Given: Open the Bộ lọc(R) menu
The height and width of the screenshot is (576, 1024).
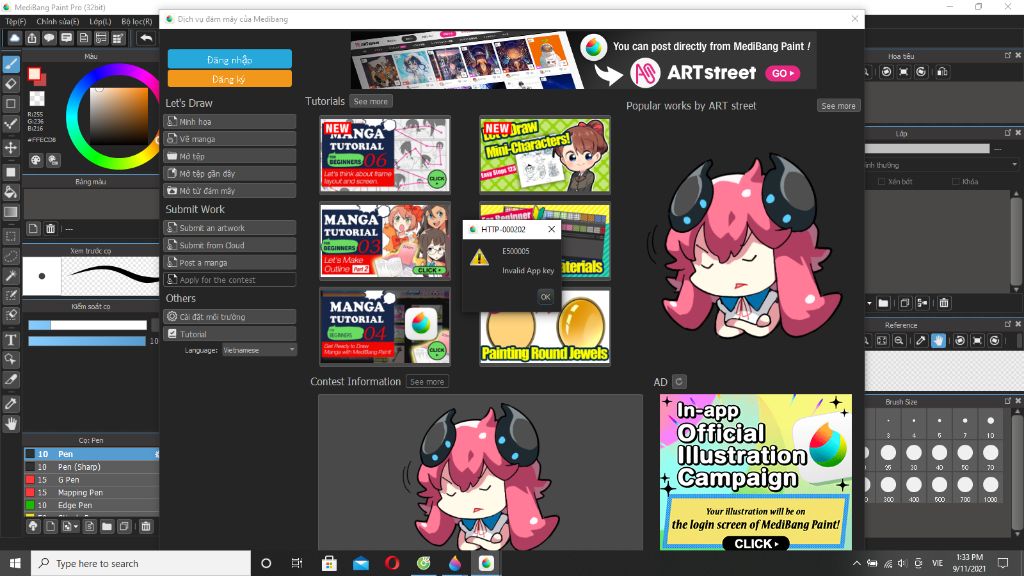Looking at the screenshot, I should (x=136, y=22).
